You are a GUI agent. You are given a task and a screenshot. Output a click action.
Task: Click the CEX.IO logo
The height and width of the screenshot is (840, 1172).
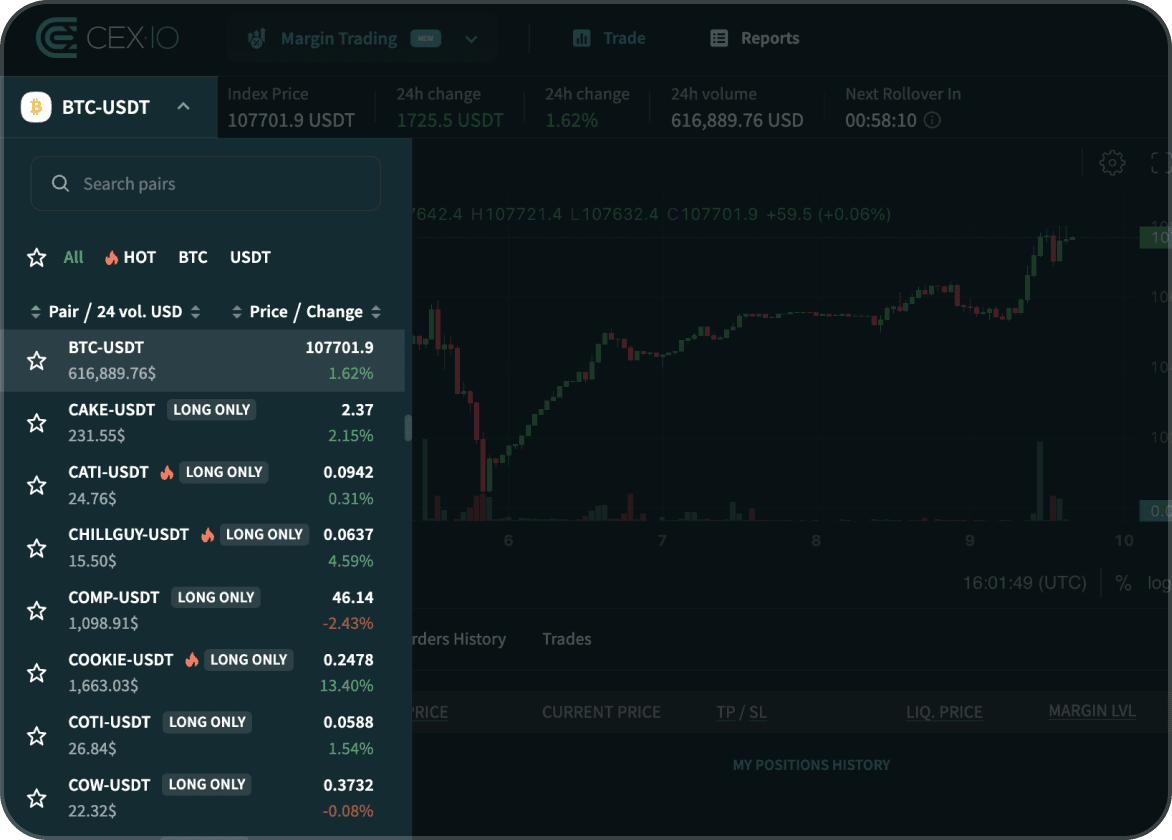click(x=108, y=37)
